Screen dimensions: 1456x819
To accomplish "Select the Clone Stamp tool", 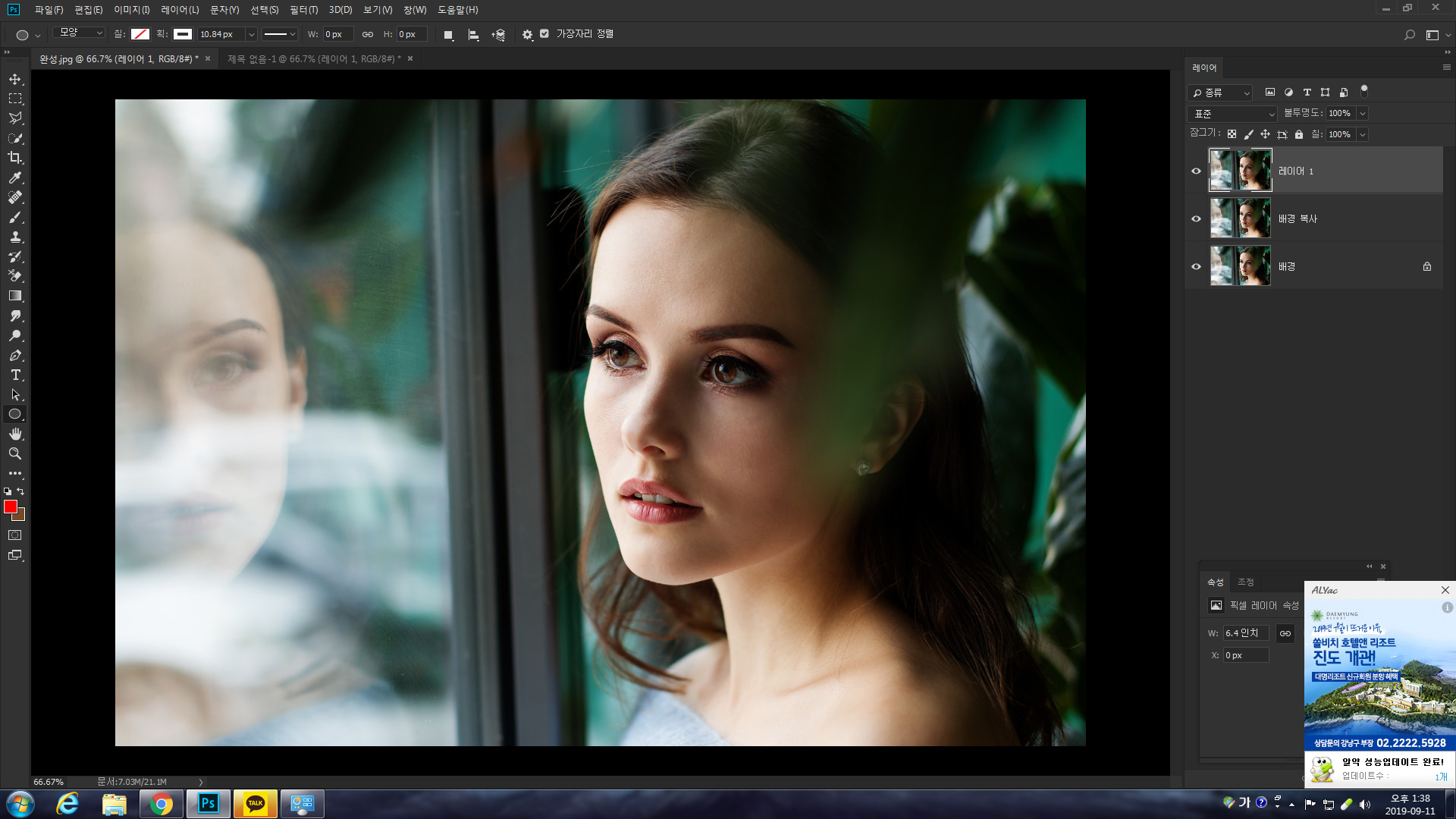I will [x=15, y=237].
